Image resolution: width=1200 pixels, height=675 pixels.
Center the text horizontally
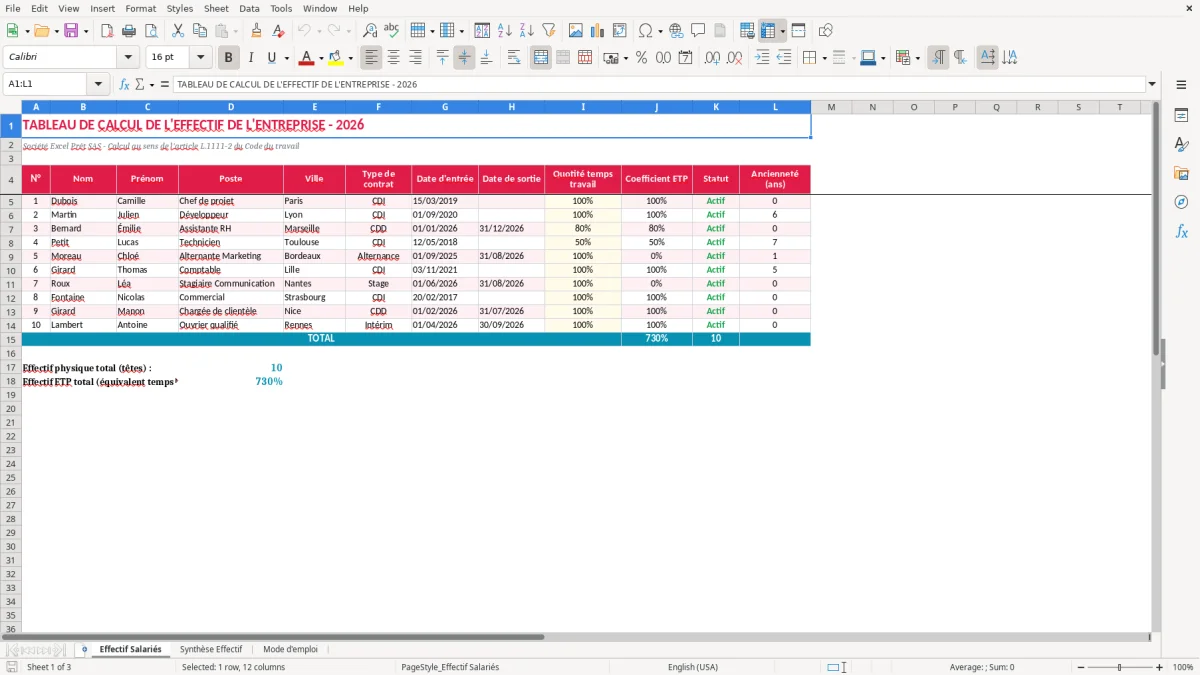coord(394,58)
